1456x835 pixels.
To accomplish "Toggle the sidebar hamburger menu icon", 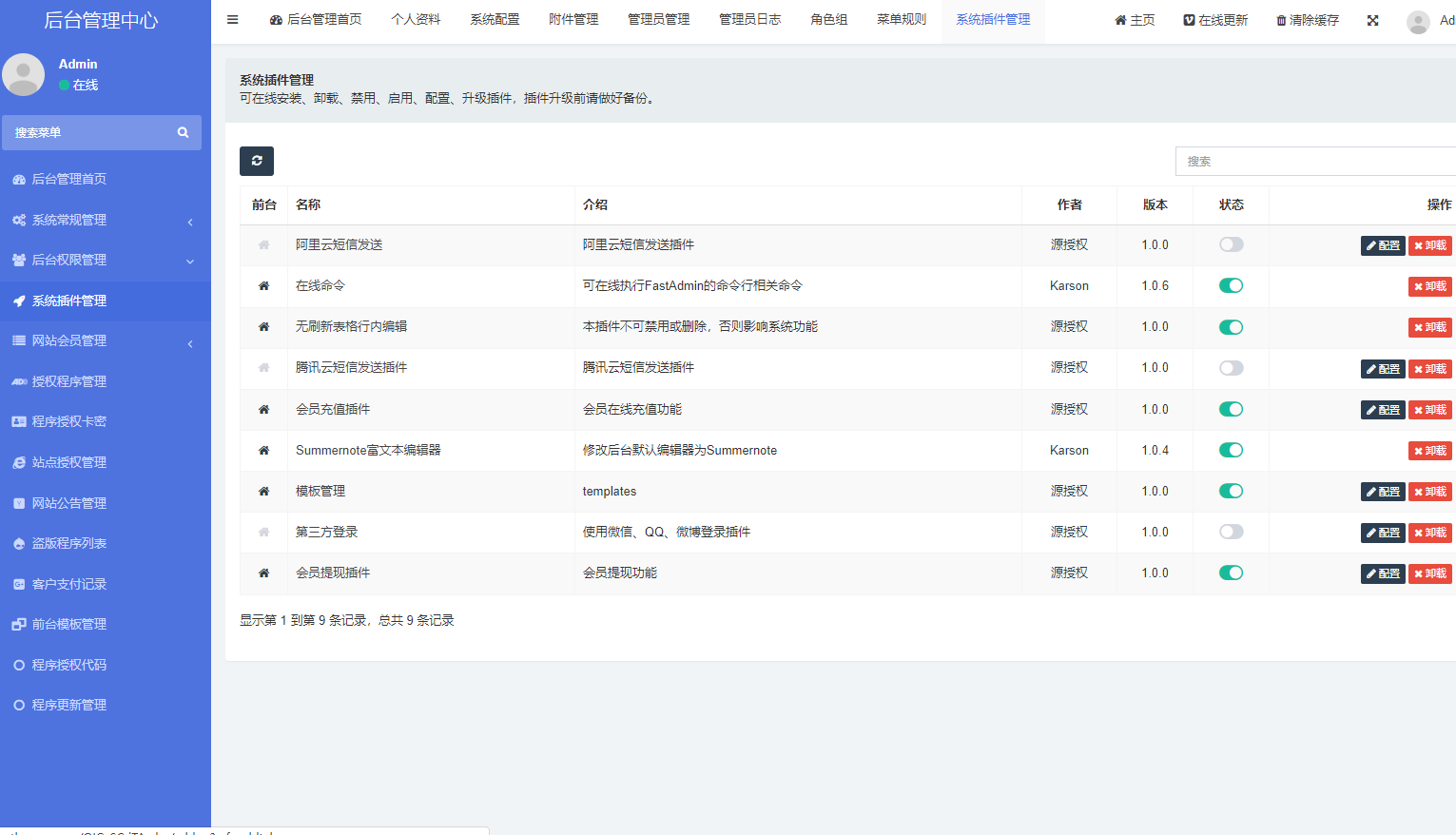I will click(232, 20).
